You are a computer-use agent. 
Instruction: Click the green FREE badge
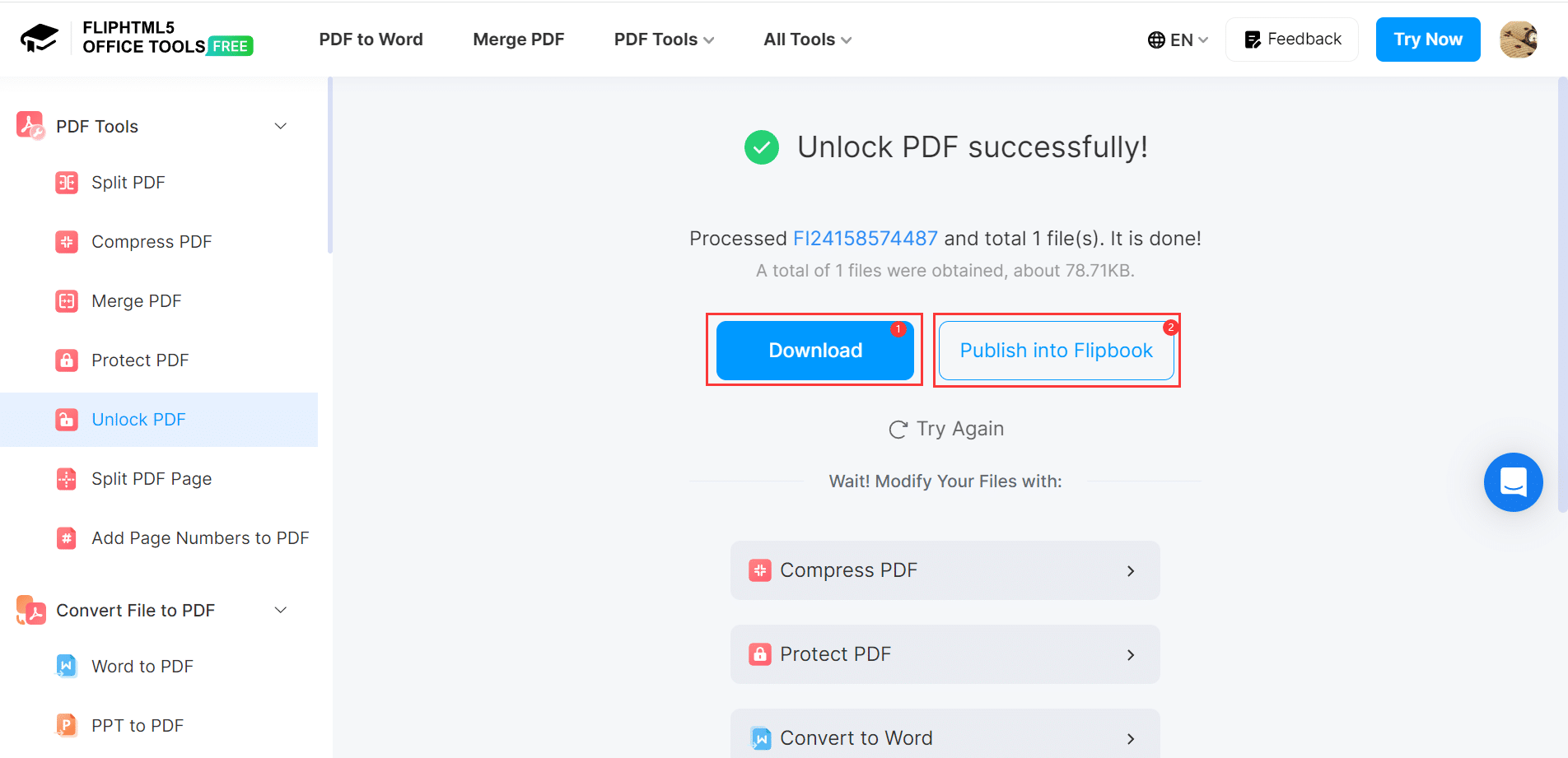[x=231, y=46]
